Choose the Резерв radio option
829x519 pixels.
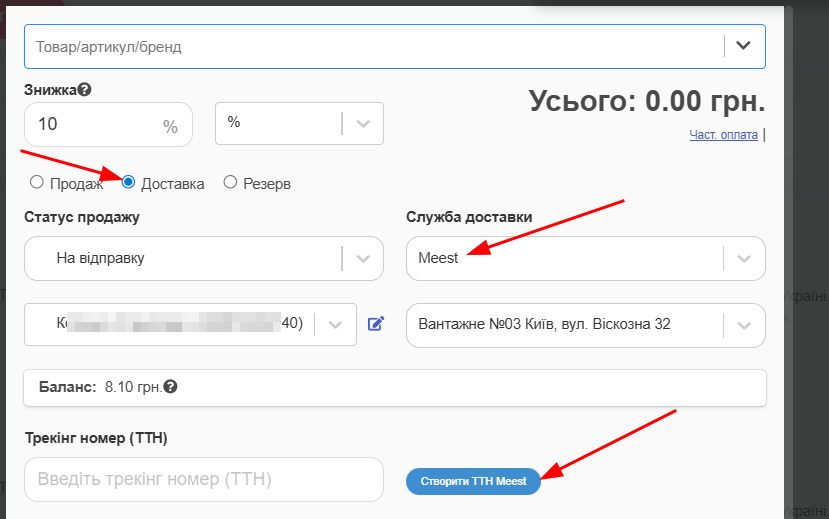(230, 183)
